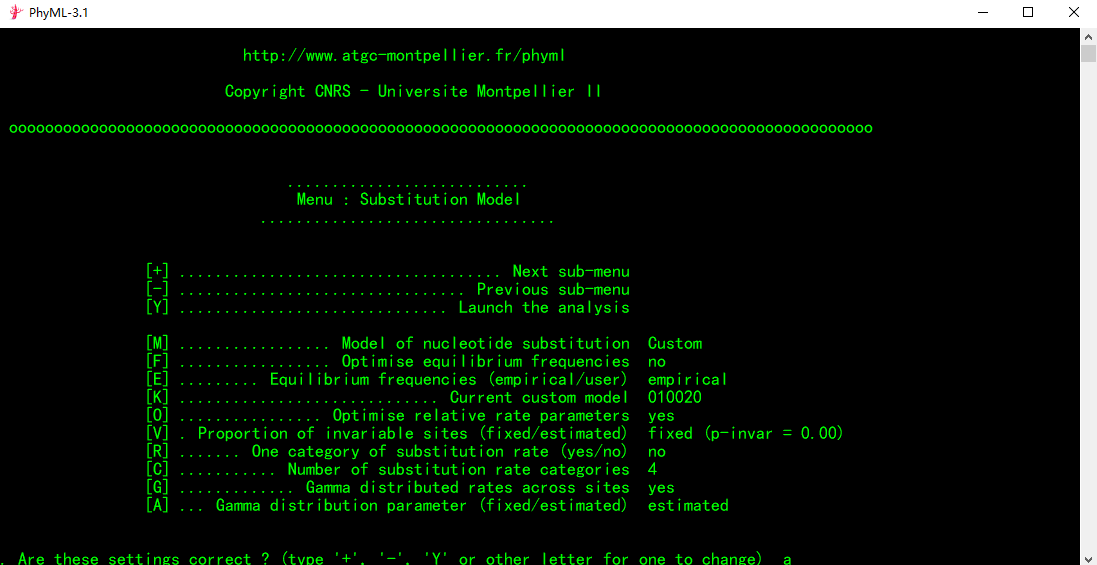Click the 'Custom' model value
Screen dimensions: 1097x565
674,343
